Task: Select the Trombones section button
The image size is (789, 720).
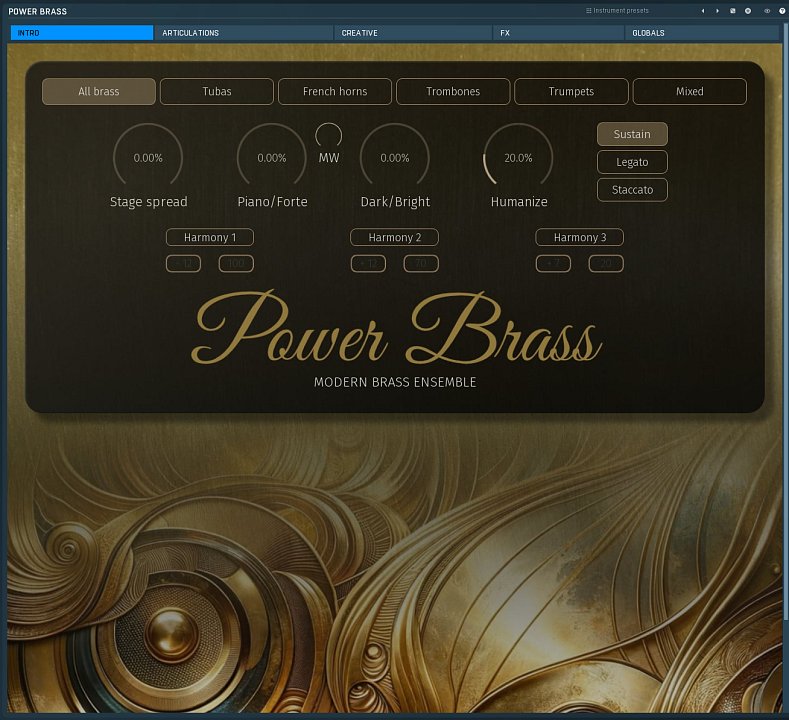Action: pos(453,91)
